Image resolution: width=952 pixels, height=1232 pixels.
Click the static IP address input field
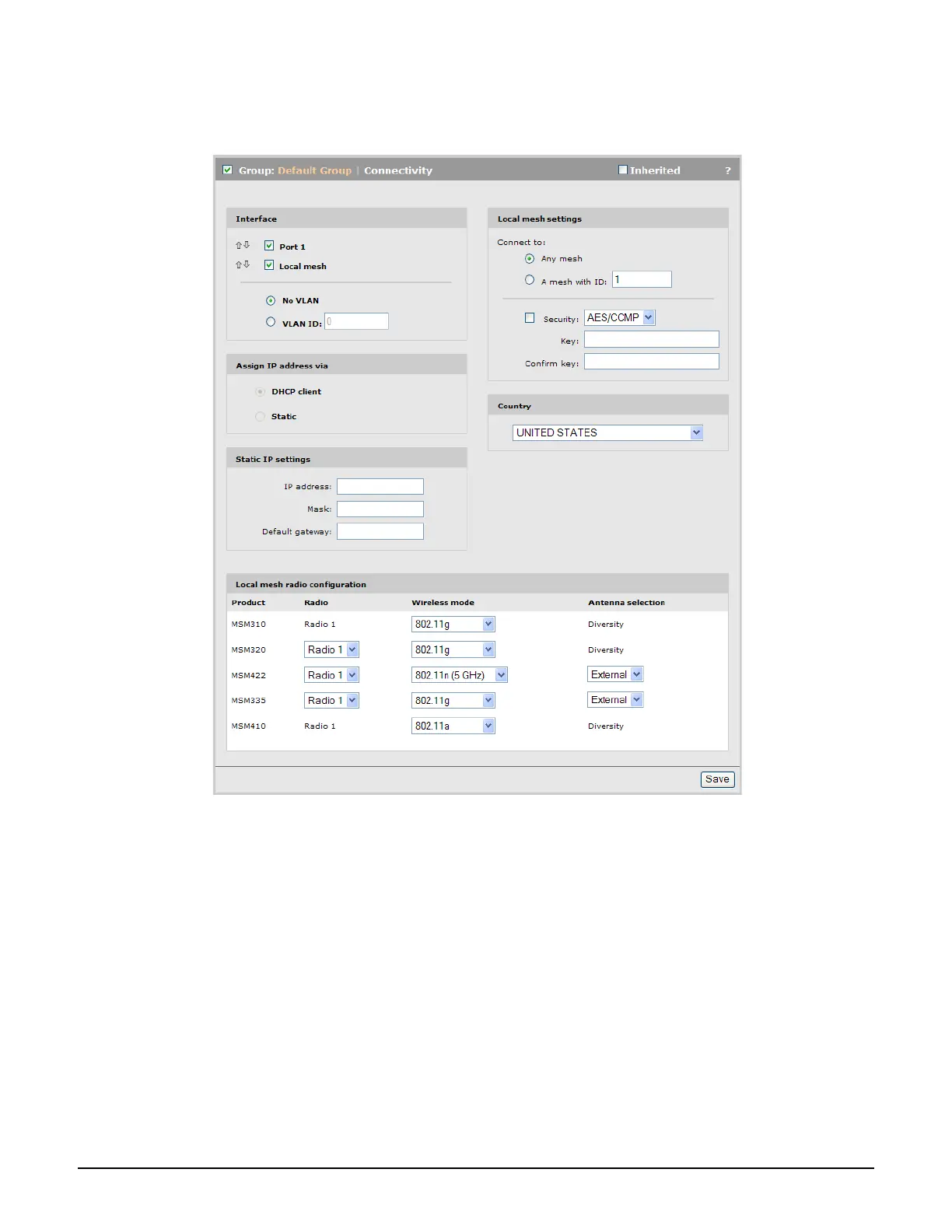click(380, 486)
